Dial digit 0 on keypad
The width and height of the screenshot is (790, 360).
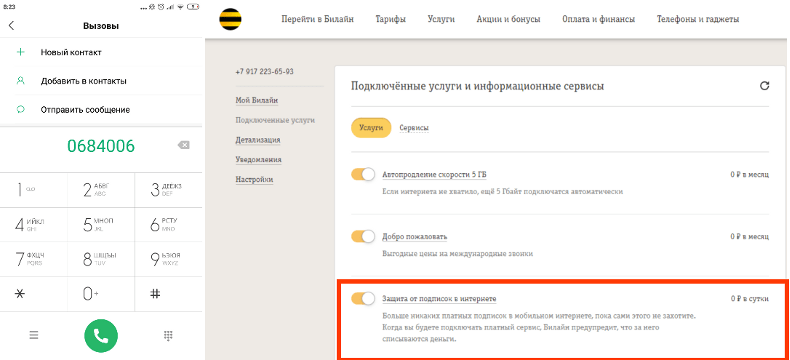pos(101,294)
